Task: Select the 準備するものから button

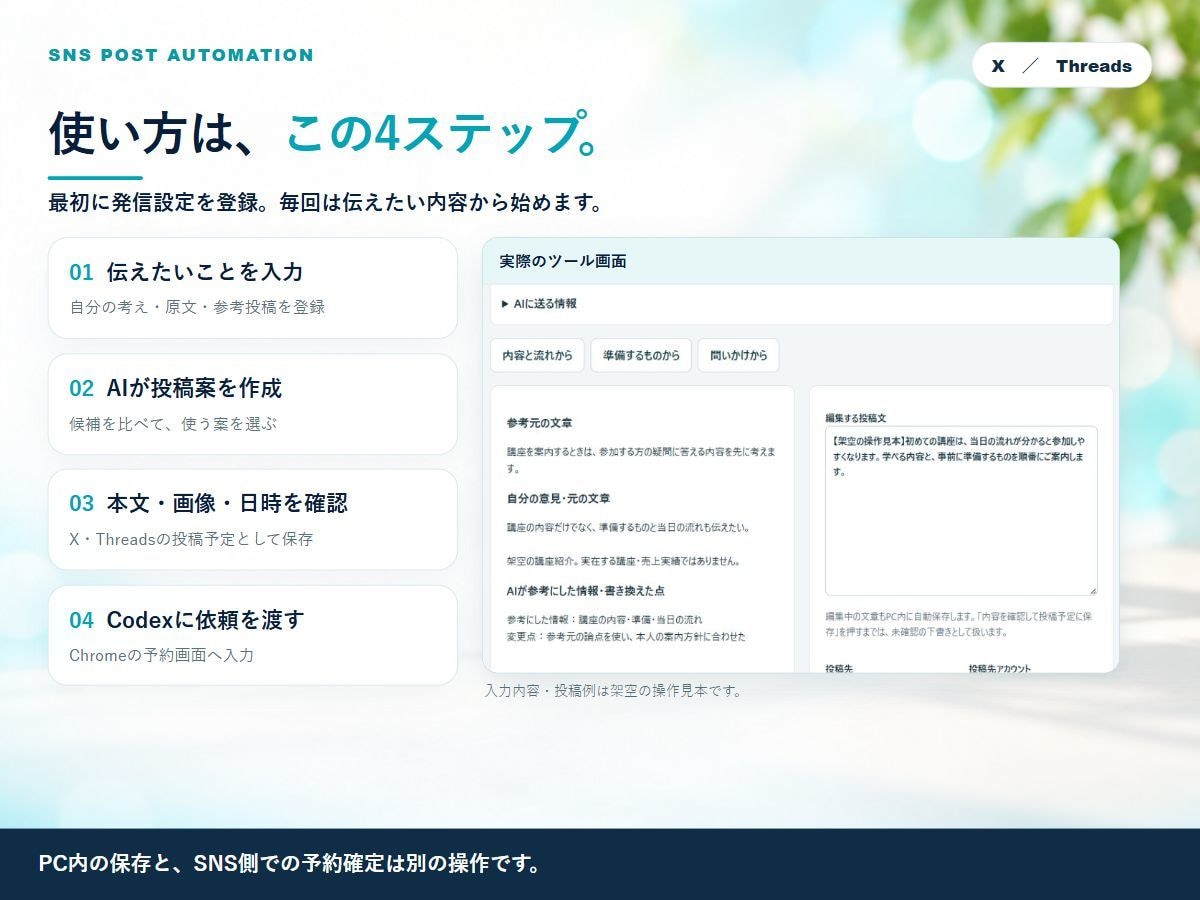Action: (641, 355)
